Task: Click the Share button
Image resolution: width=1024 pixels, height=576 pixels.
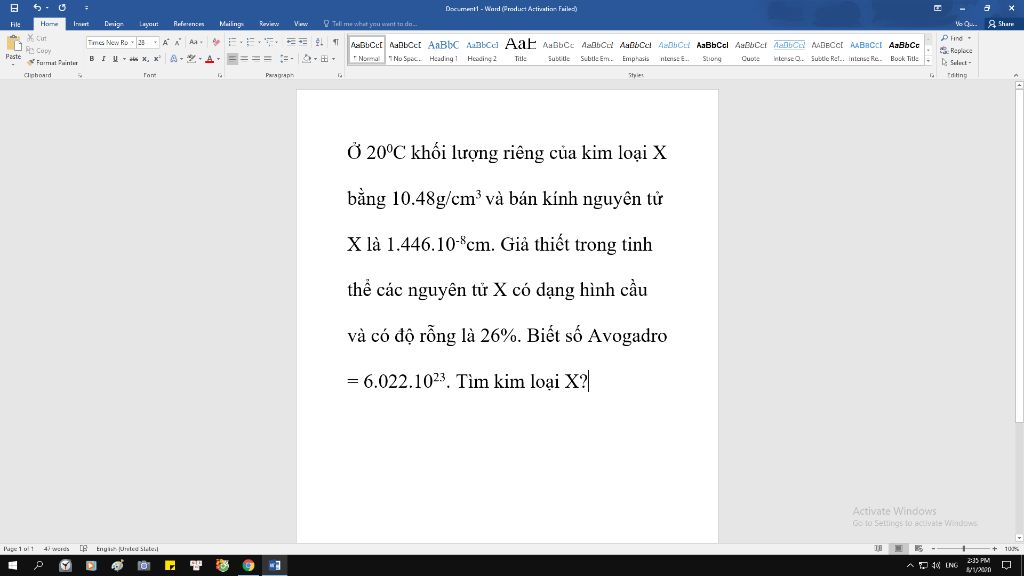Action: point(1001,24)
